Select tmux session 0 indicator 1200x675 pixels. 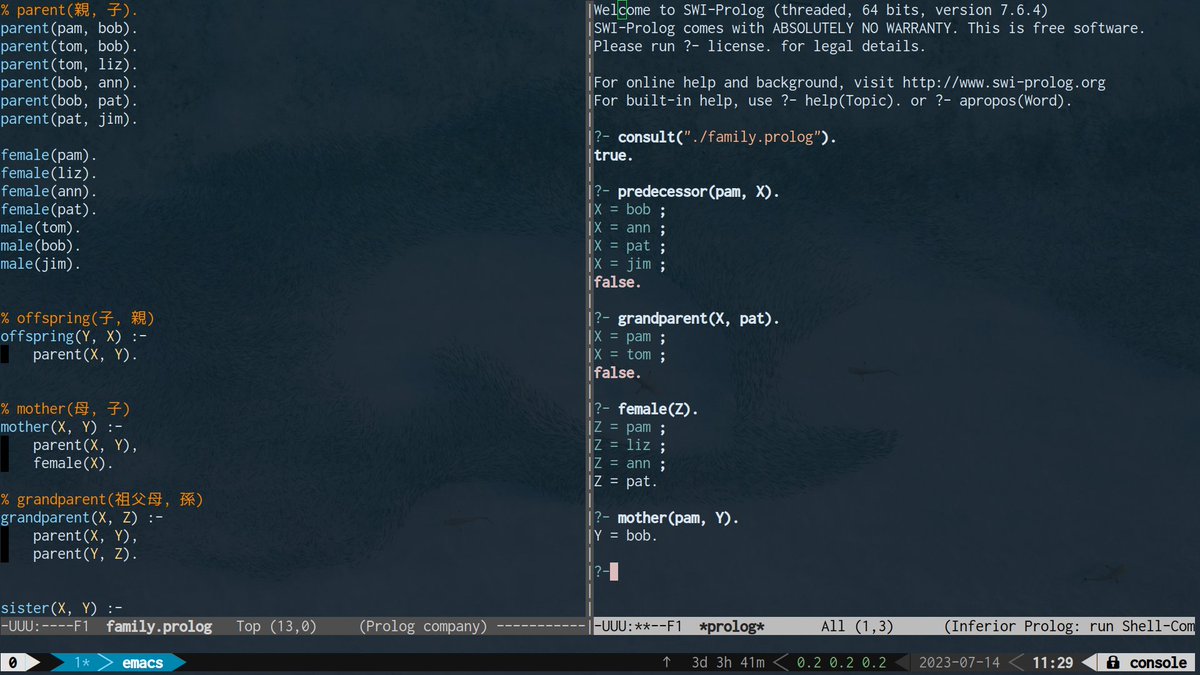click(13, 663)
